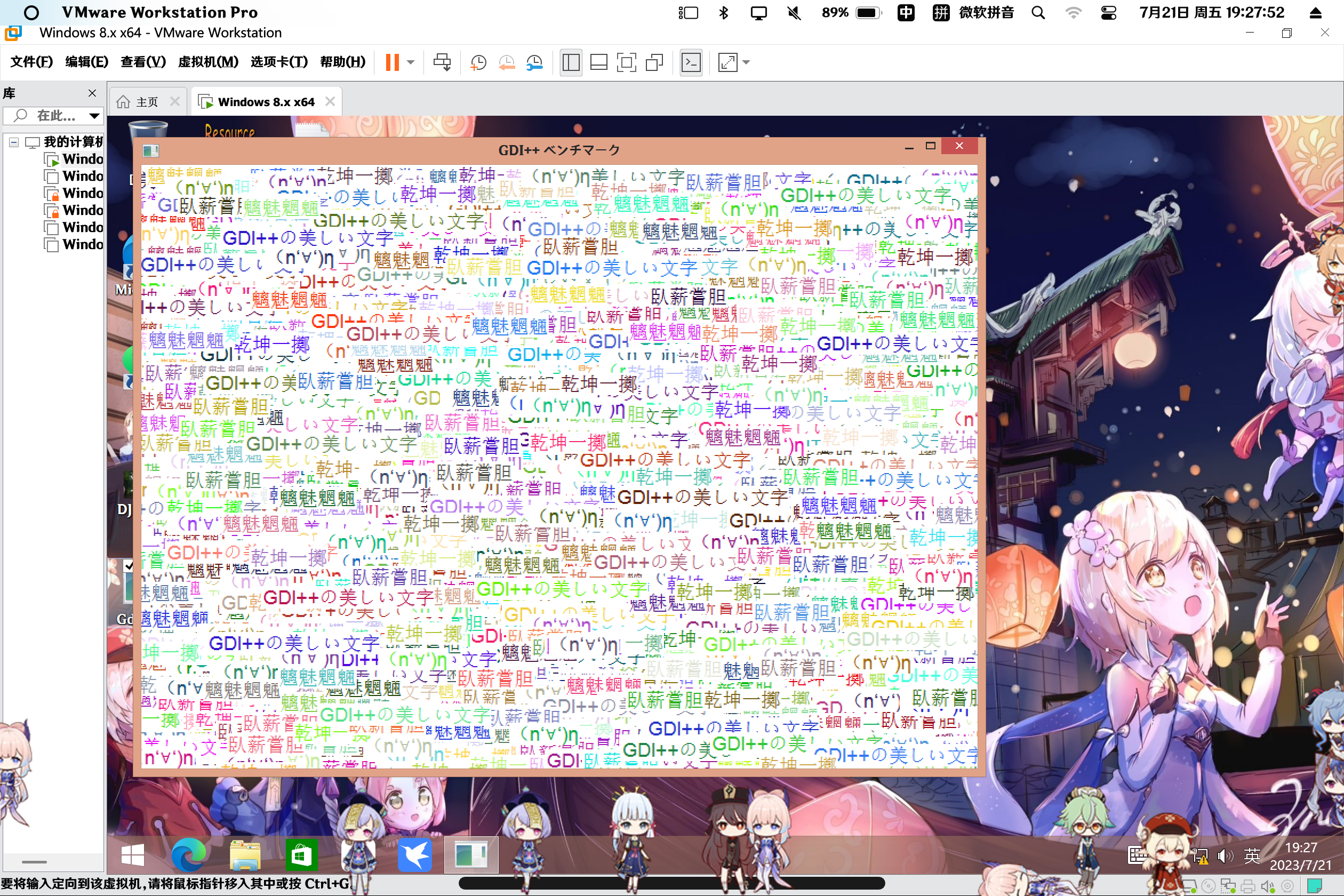The height and width of the screenshot is (896, 1344).
Task: Open the blue bird app on taskbar
Action: [x=414, y=855]
